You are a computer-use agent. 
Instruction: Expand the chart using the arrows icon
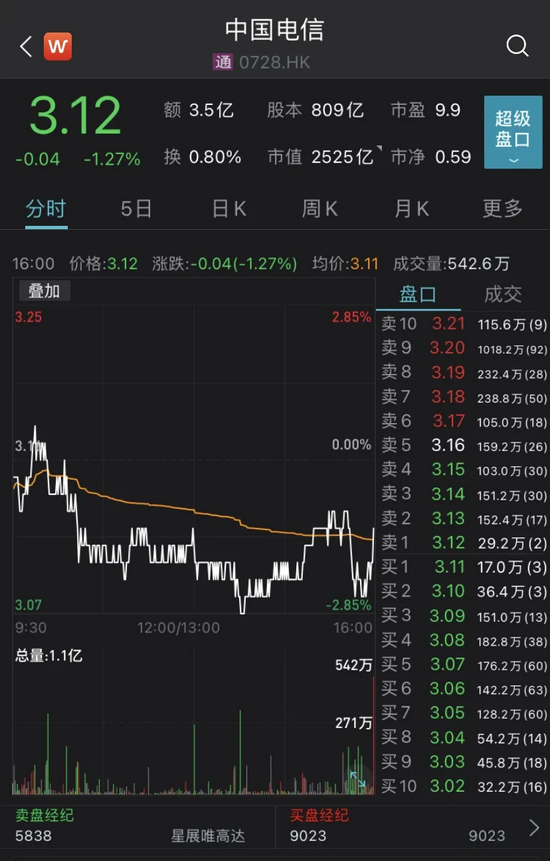[x=358, y=779]
